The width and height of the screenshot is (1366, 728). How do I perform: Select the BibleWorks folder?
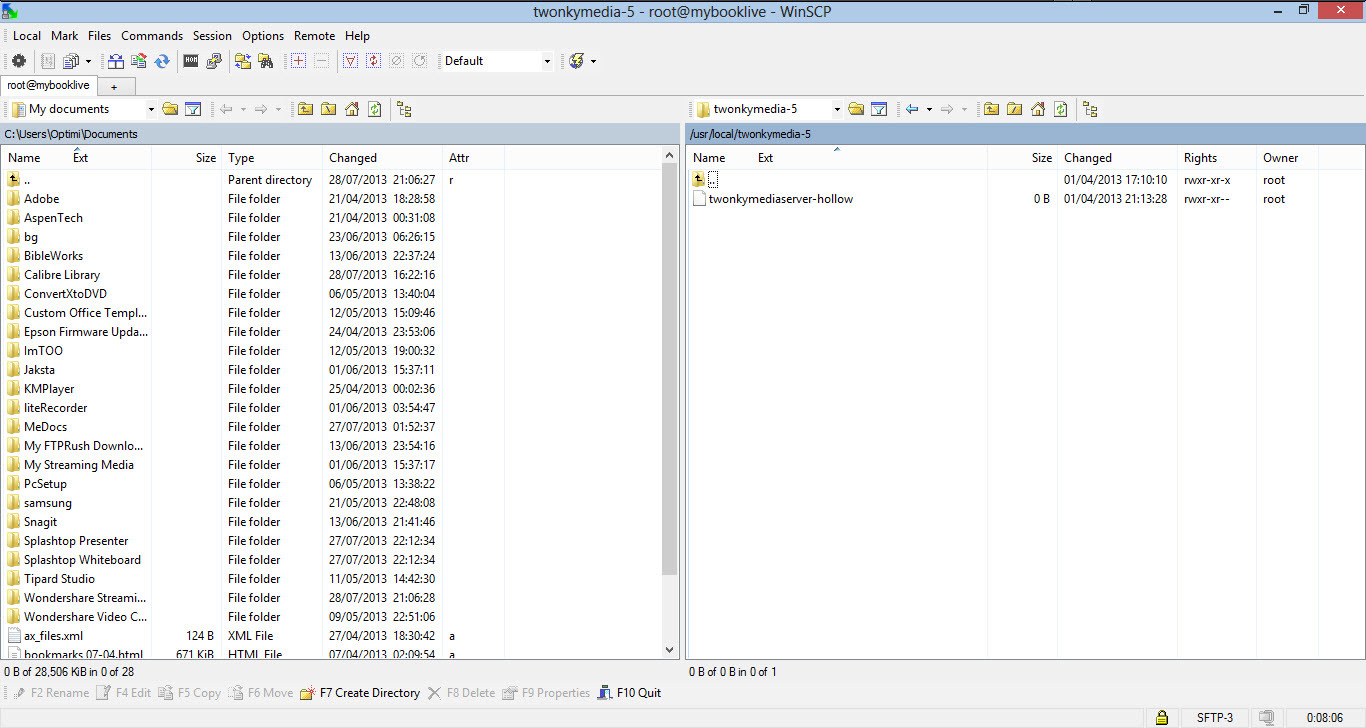54,256
